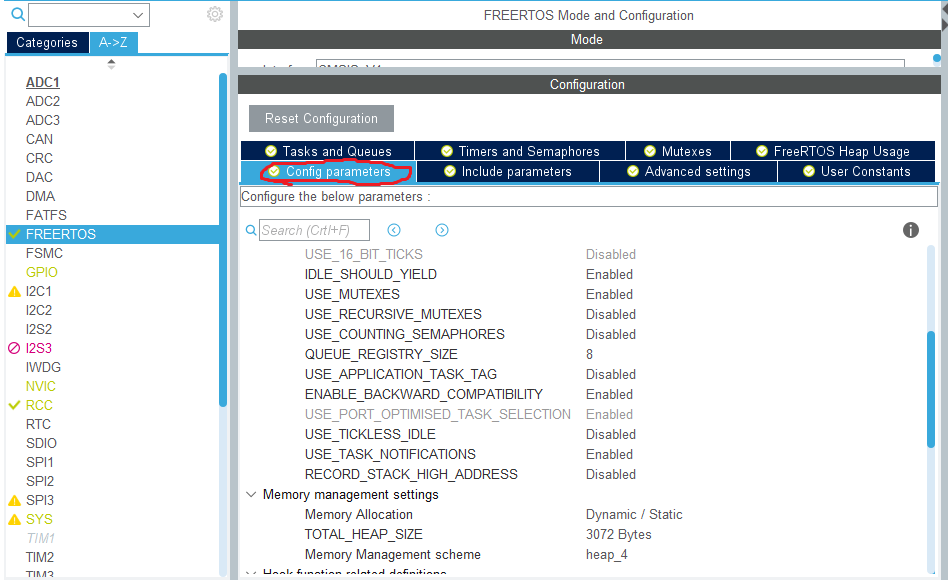This screenshot has width=948, height=580.
Task: Go to previous search result arrow
Action: coord(394,230)
